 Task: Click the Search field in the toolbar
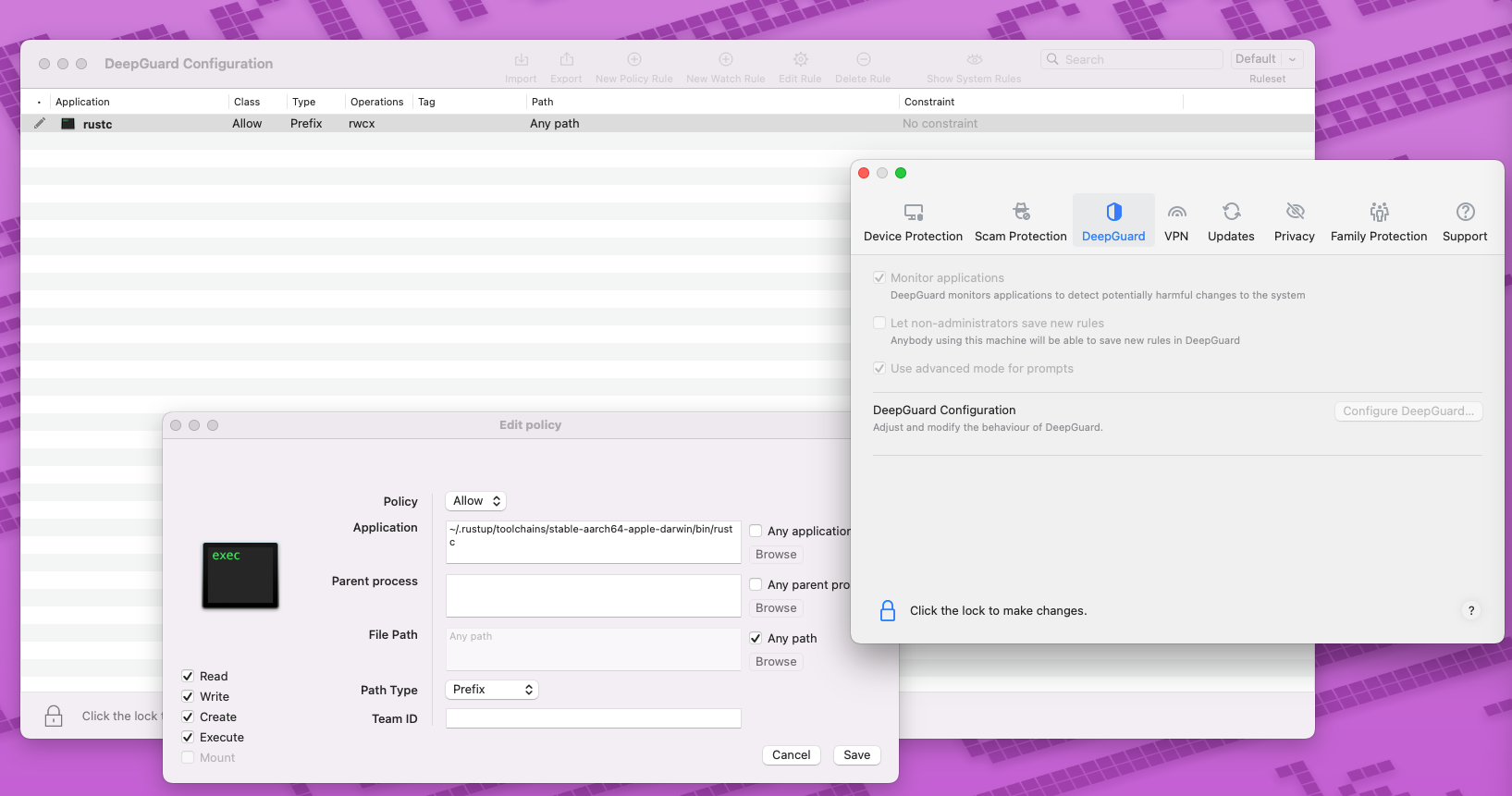pos(1132,59)
